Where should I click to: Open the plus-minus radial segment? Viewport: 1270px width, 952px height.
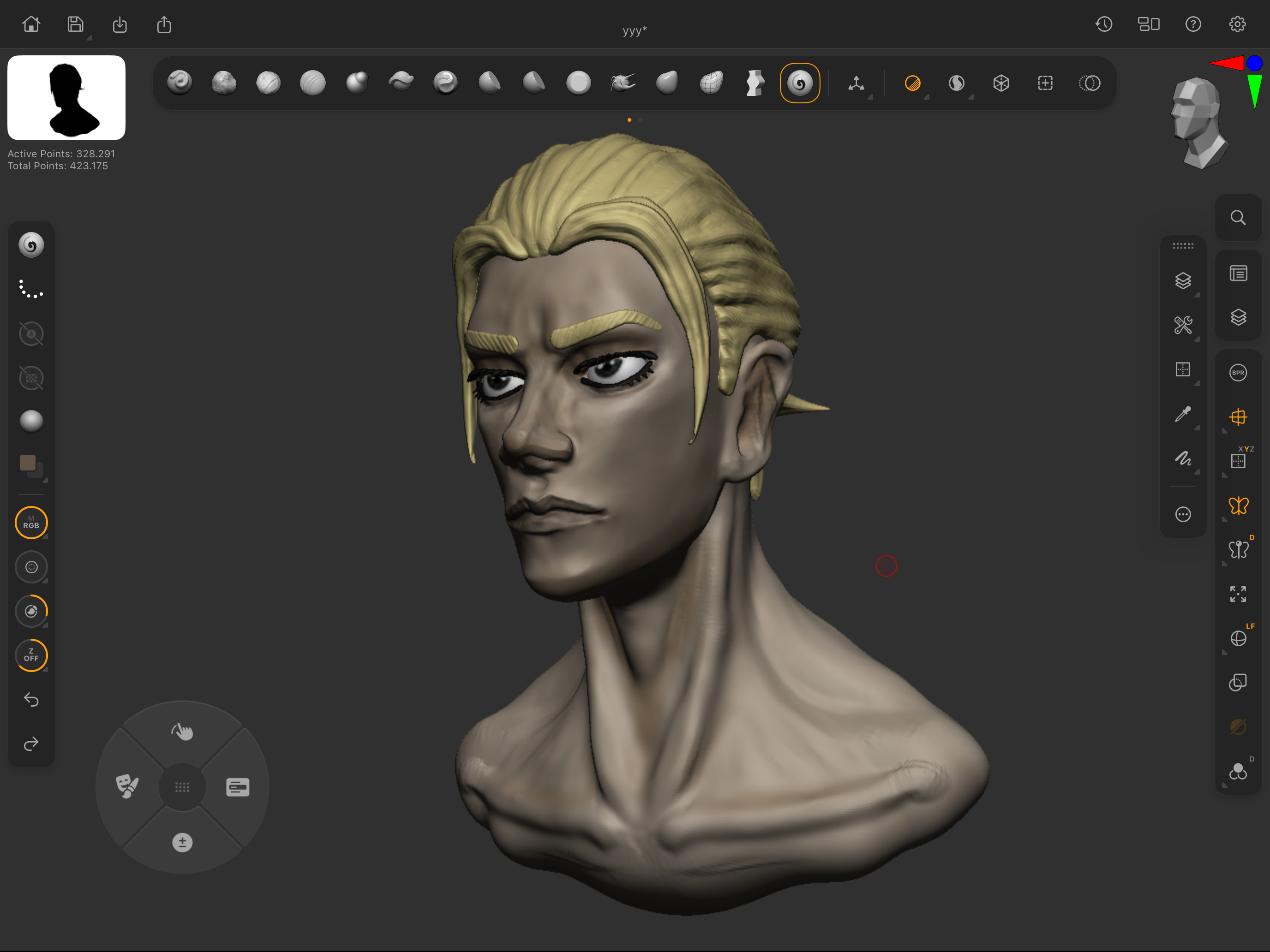coord(182,842)
